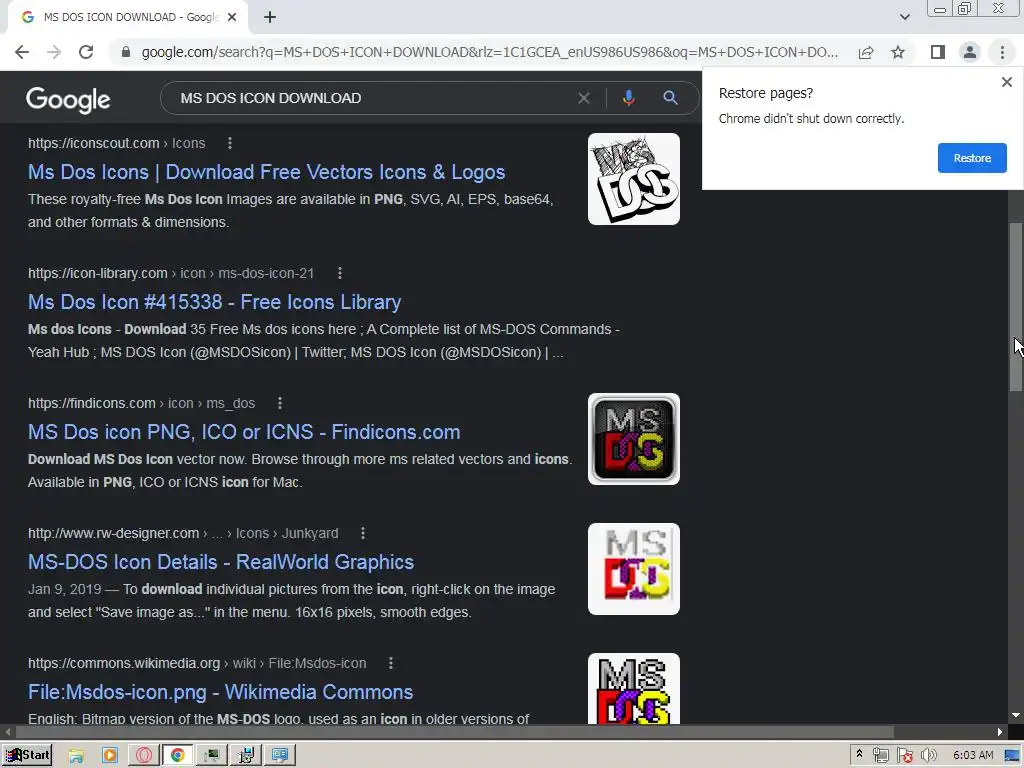
Task: Click the forward navigation arrow
Action: click(x=54, y=52)
